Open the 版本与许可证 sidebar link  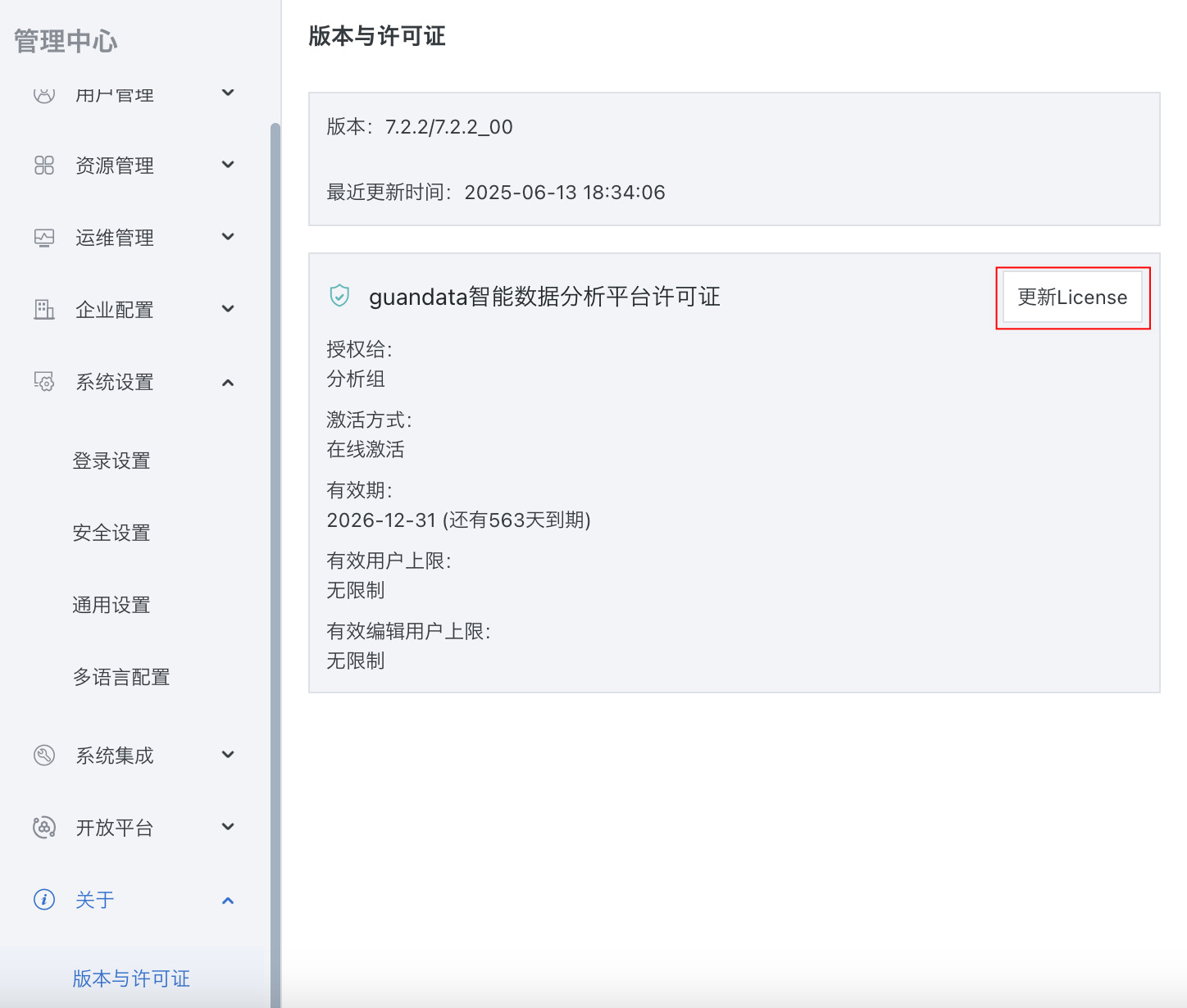coord(131,978)
